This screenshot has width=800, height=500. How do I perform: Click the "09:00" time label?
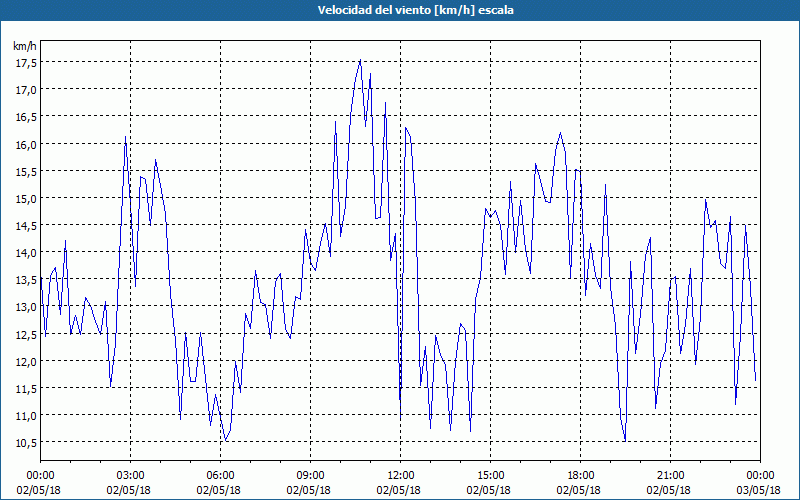pos(310,476)
